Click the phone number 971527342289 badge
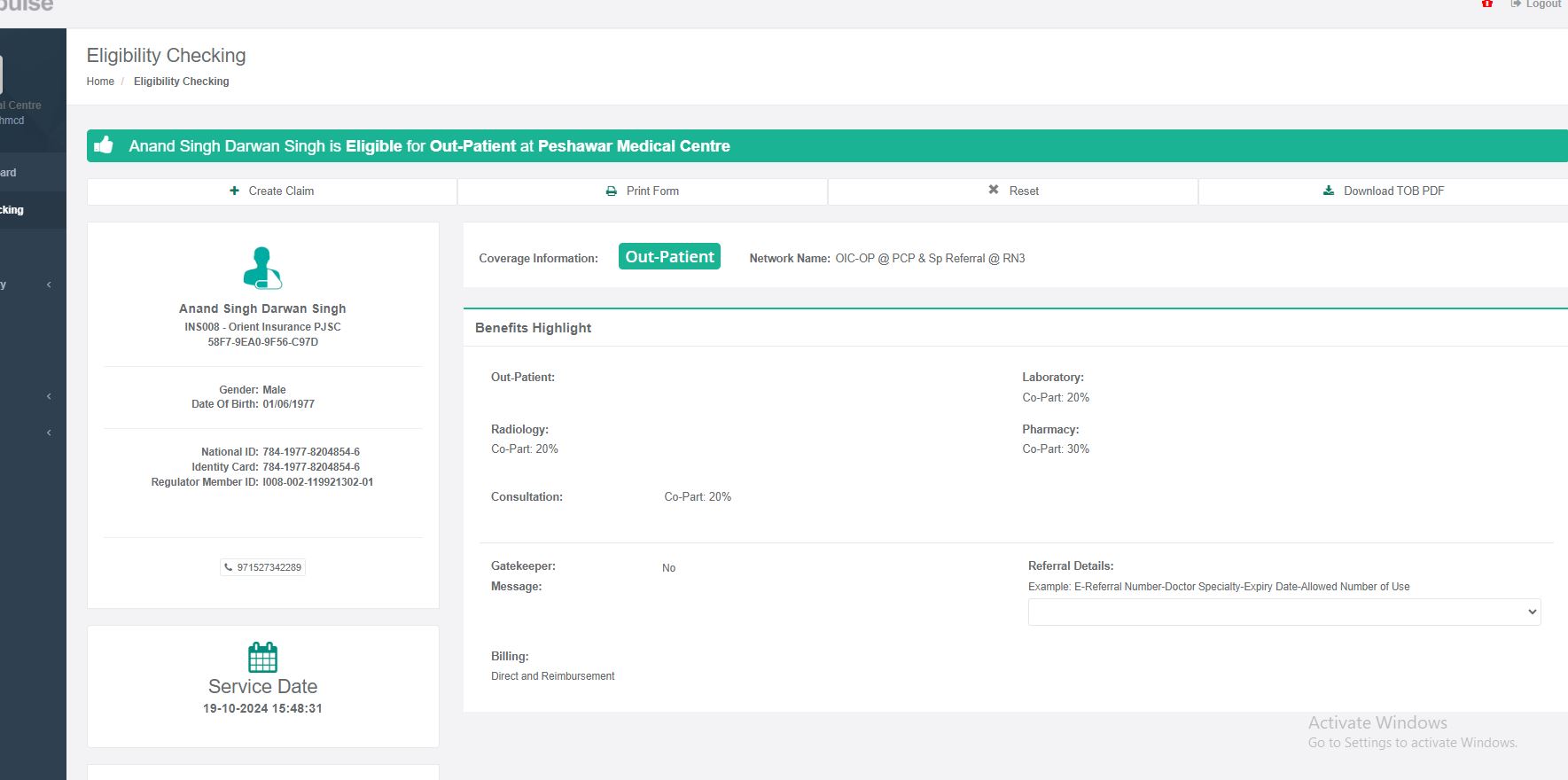 click(263, 567)
